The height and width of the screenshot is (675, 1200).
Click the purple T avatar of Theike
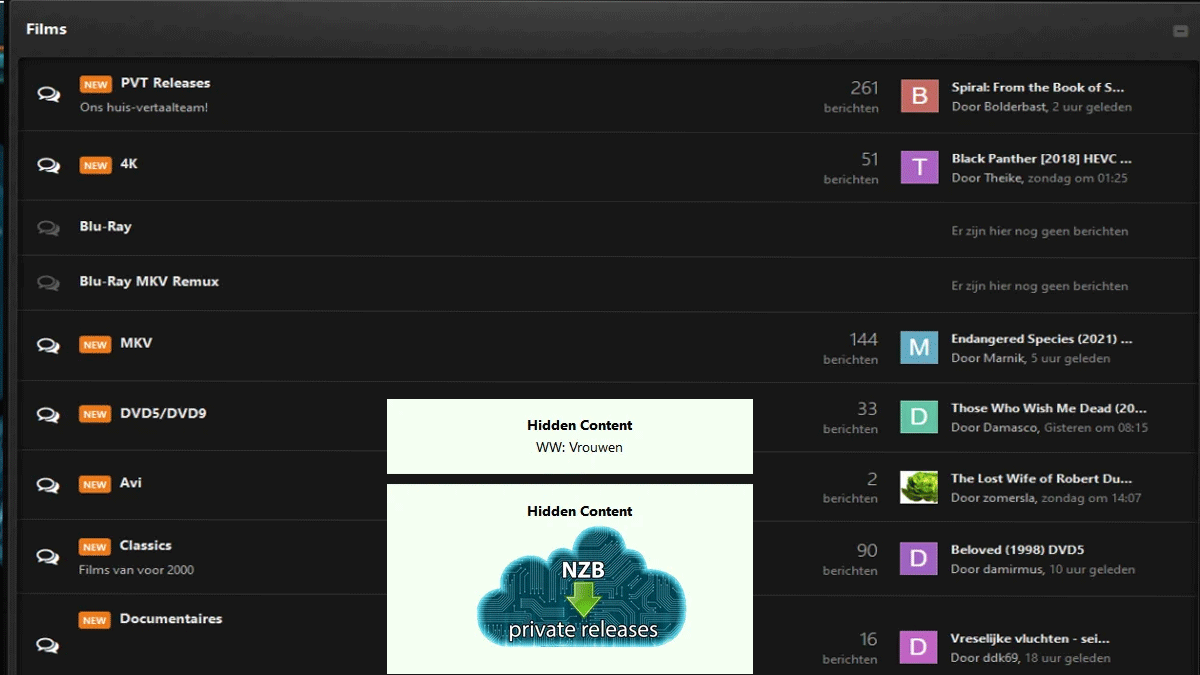pyautogui.click(x=919, y=167)
